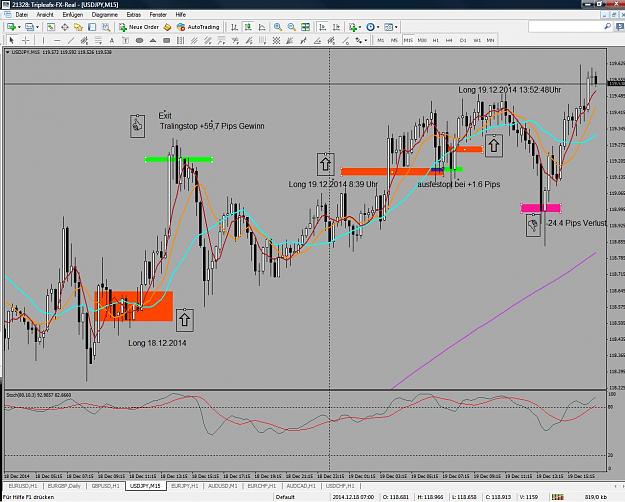Open the templates dropdown
Viewport: 625px width, 502px height.
tap(390, 27)
